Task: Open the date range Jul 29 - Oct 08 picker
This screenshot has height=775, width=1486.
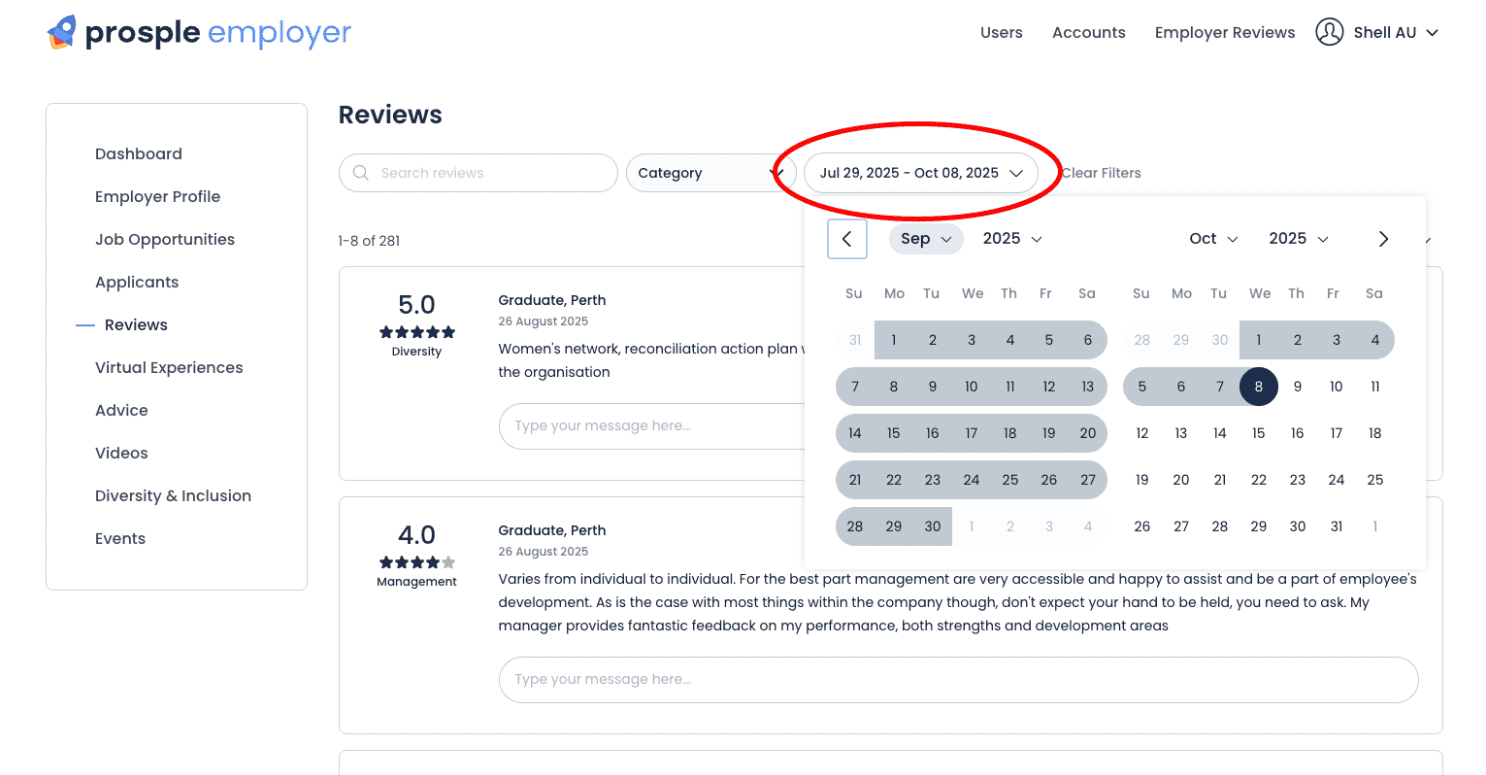Action: (x=921, y=173)
